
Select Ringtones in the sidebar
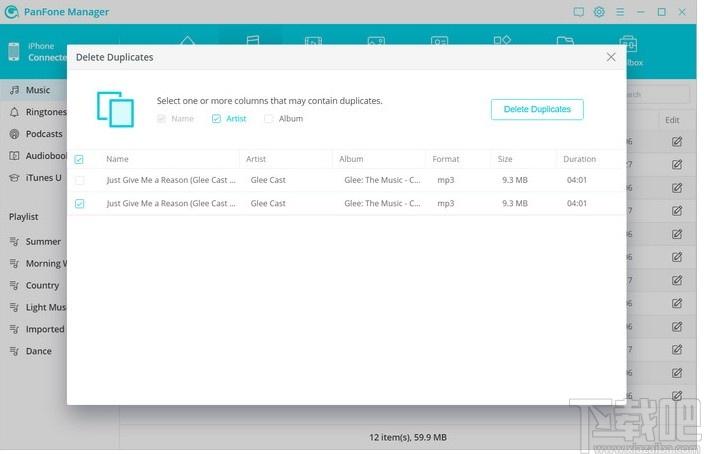click(34, 112)
